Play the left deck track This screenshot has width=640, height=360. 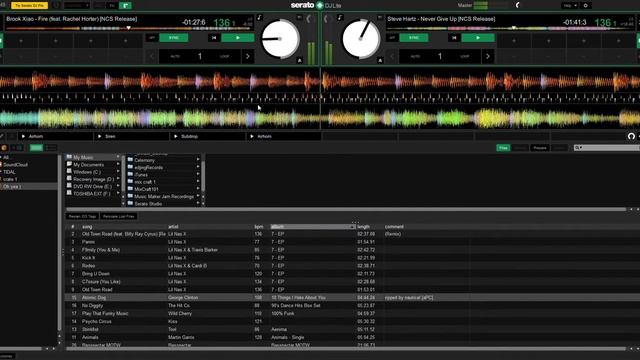[x=238, y=38]
